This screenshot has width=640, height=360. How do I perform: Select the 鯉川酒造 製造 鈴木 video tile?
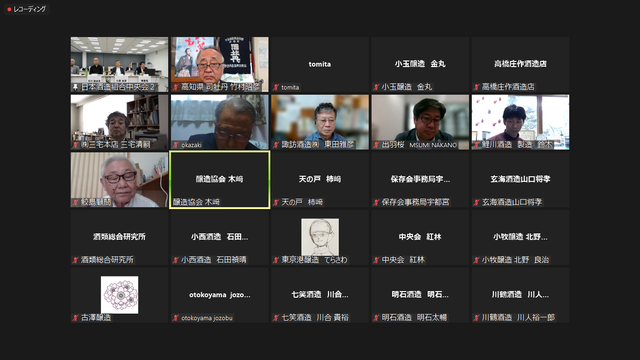pyautogui.click(x=520, y=122)
